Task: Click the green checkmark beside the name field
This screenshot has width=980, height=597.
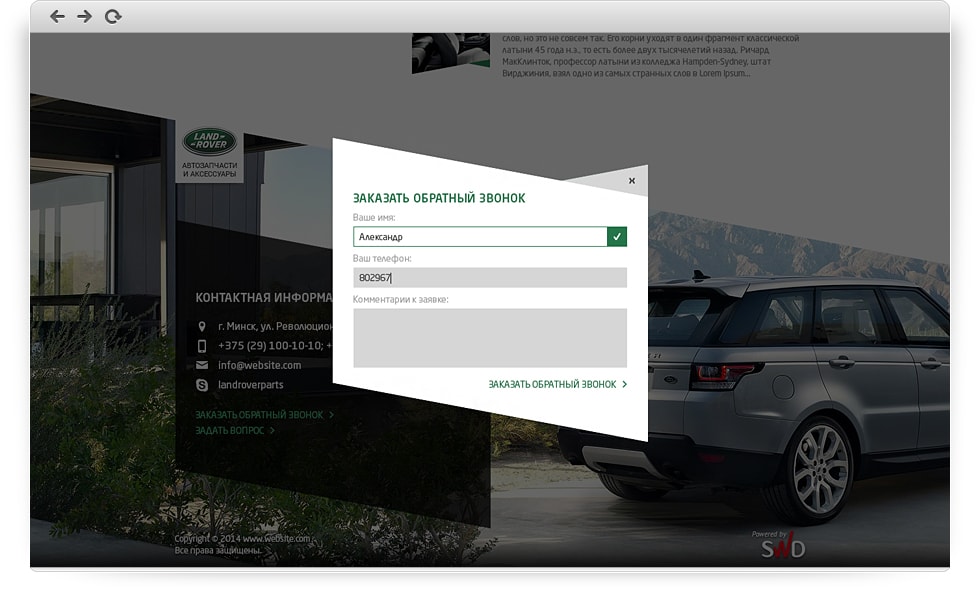Action: pos(617,237)
